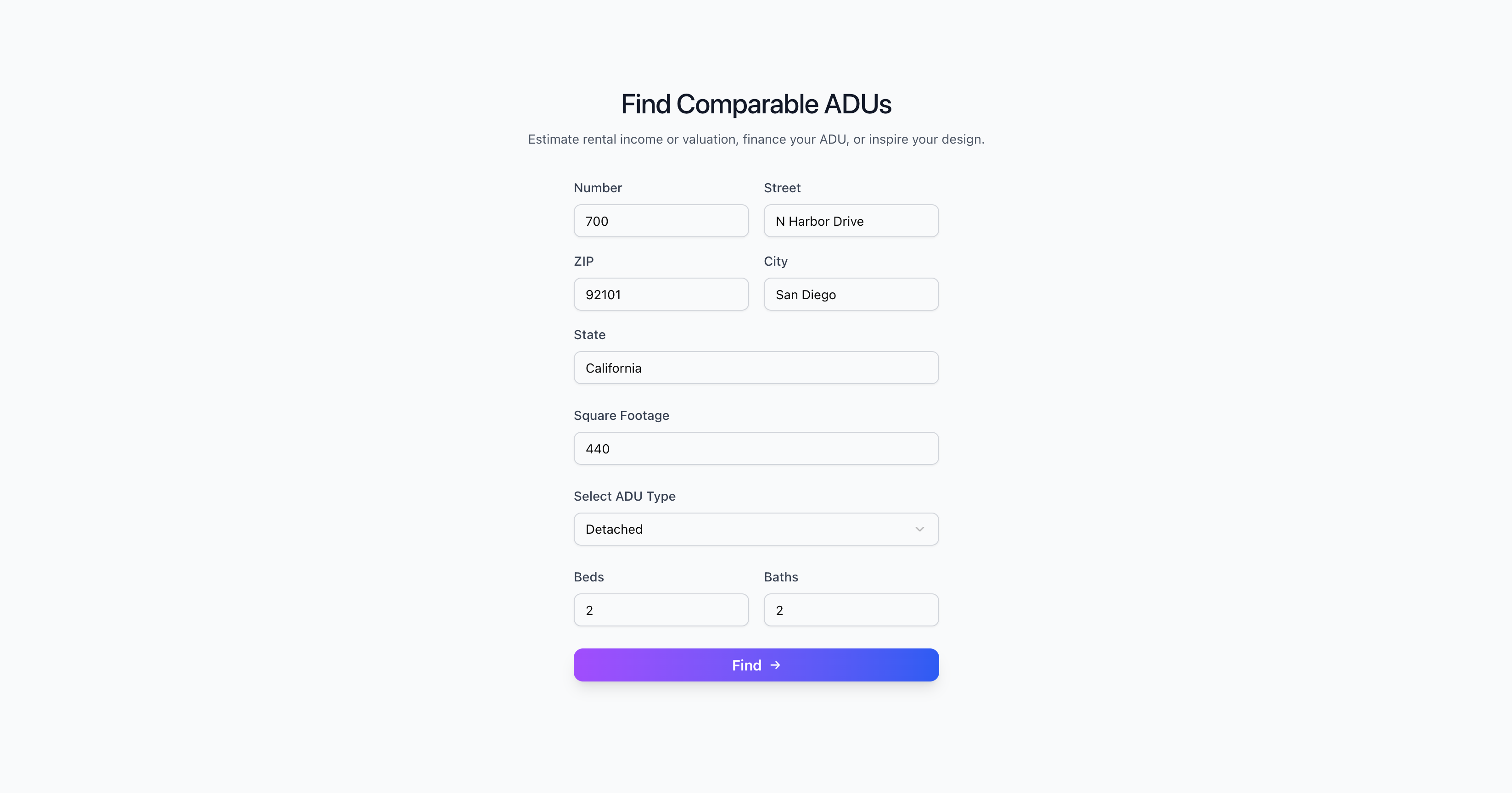Select the Street field showing N Harbor Drive
This screenshot has width=1512, height=793.
click(x=851, y=221)
